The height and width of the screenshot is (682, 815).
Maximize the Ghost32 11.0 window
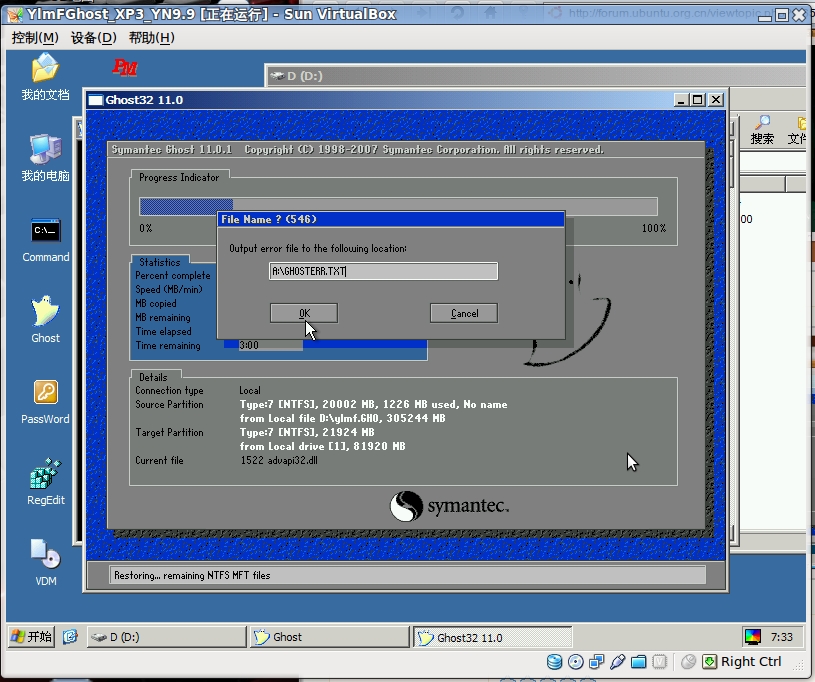pyautogui.click(x=698, y=100)
